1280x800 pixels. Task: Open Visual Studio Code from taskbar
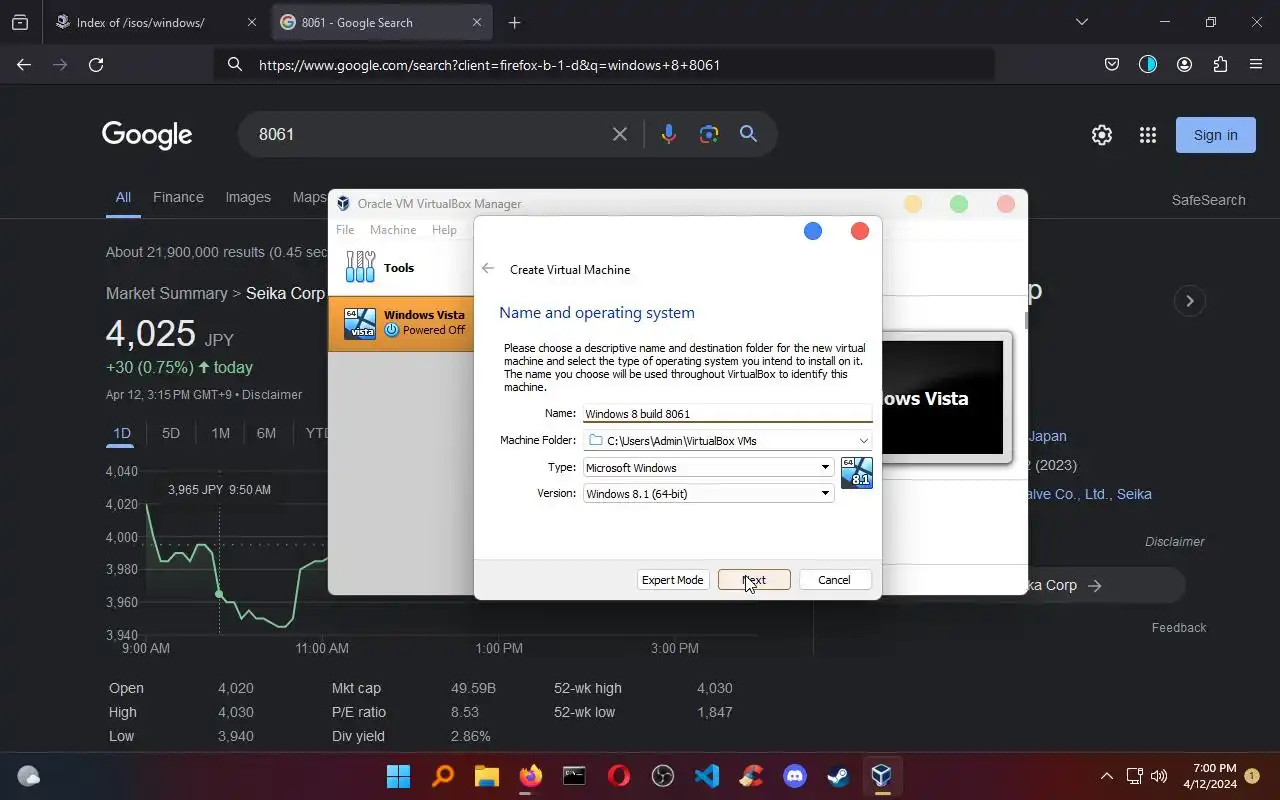(706, 776)
